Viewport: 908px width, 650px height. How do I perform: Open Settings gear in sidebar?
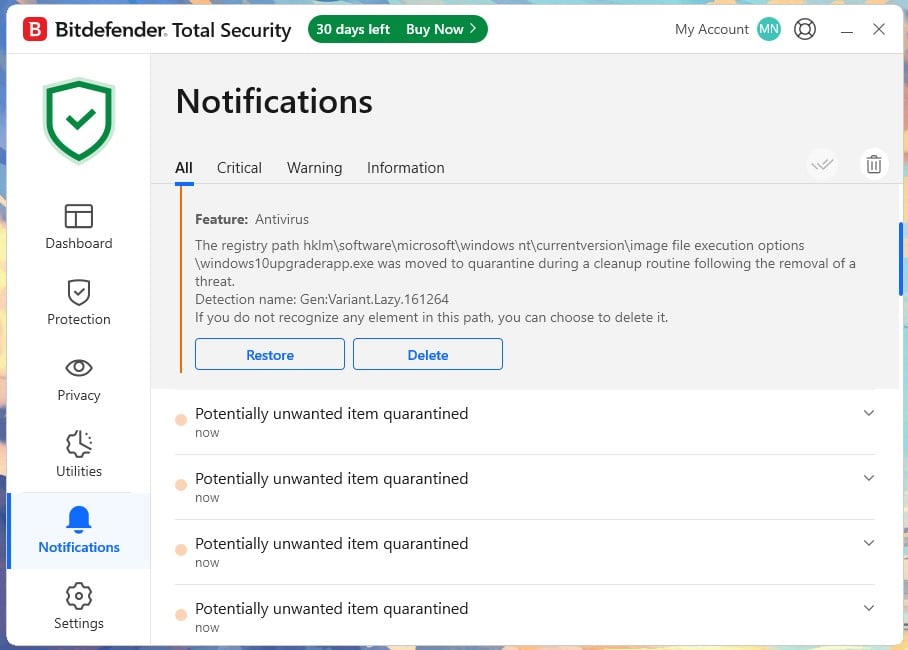79,606
